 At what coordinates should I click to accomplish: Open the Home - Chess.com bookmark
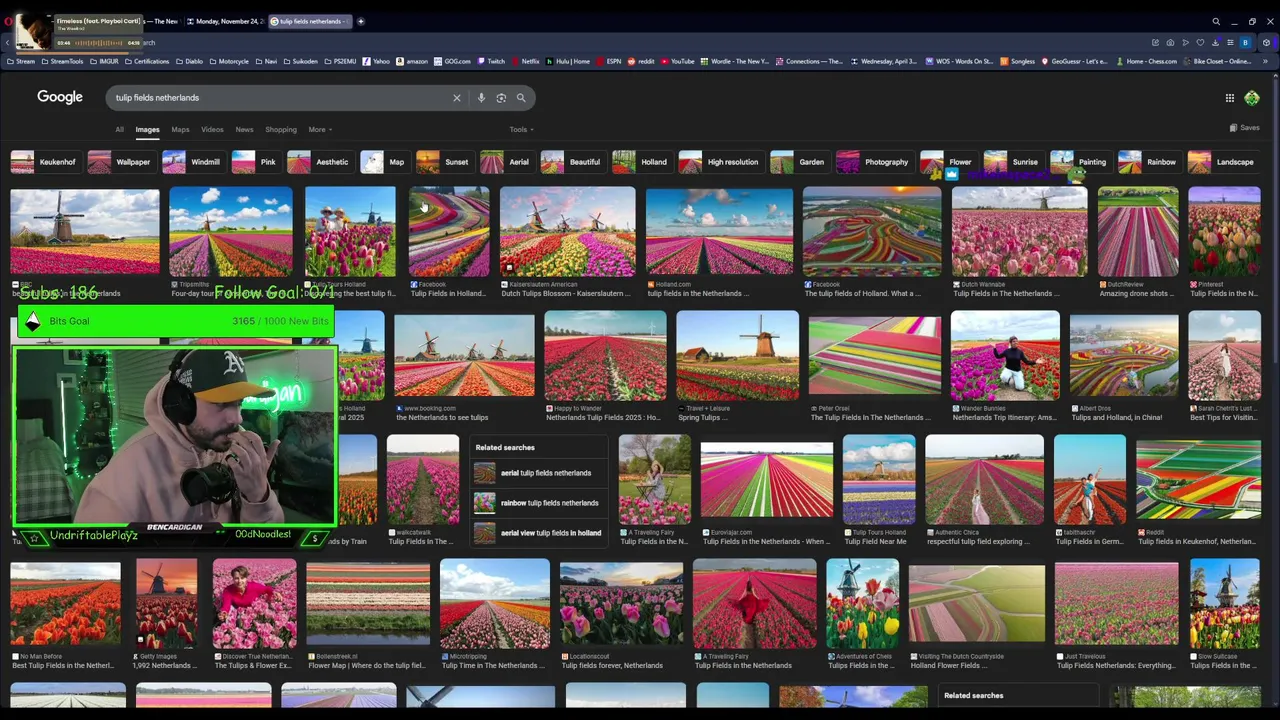pos(1146,61)
